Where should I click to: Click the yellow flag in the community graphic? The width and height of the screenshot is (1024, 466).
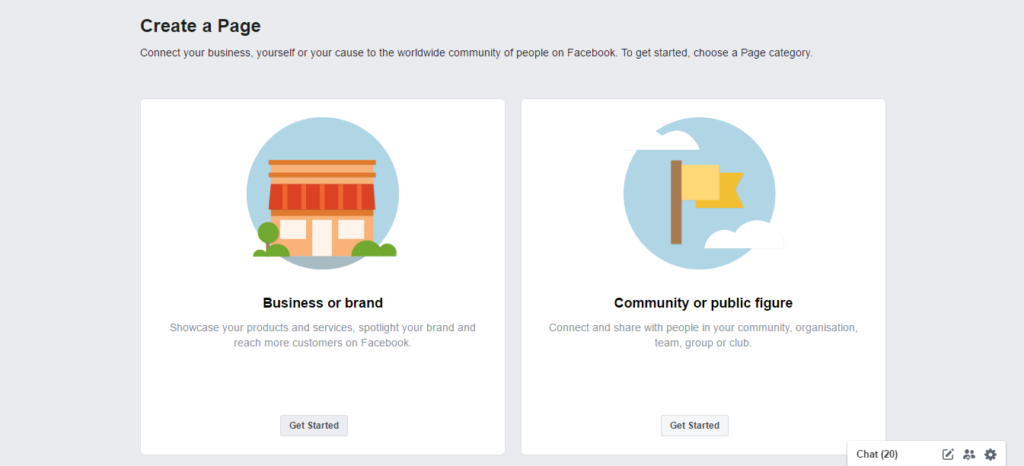click(x=712, y=186)
